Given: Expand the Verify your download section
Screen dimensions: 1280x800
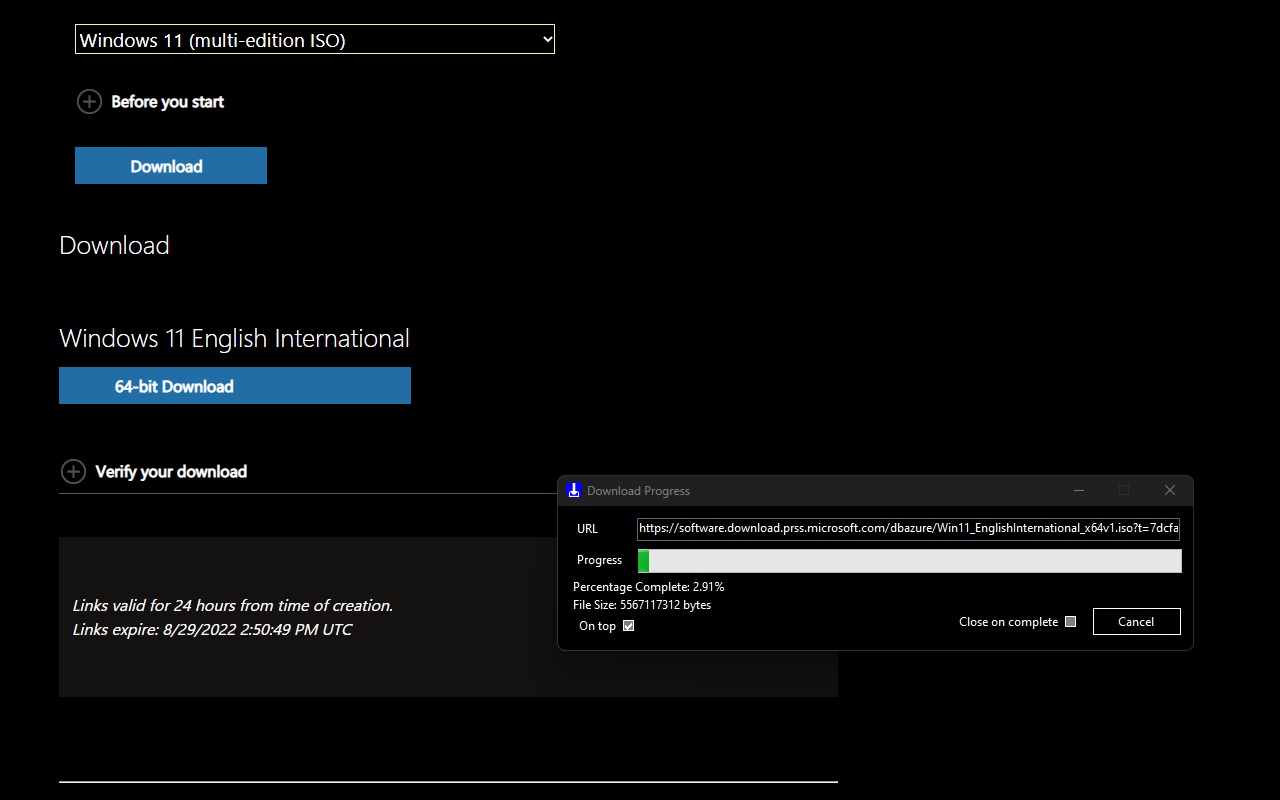Looking at the screenshot, I should (x=154, y=471).
